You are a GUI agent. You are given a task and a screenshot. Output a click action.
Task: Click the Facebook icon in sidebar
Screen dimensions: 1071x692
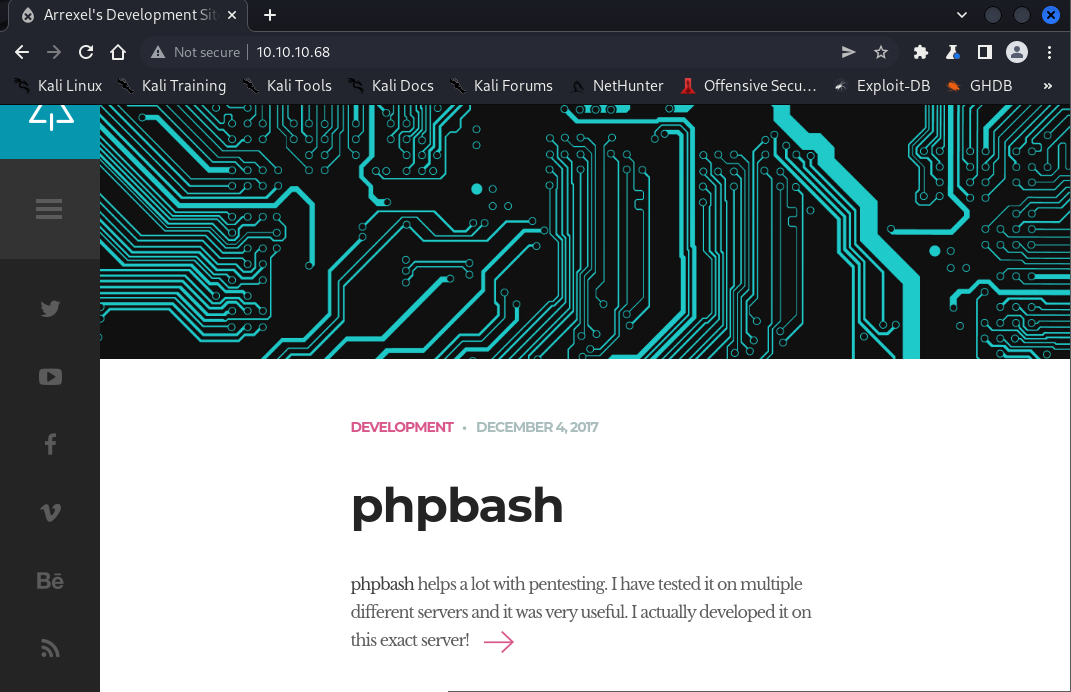50,445
